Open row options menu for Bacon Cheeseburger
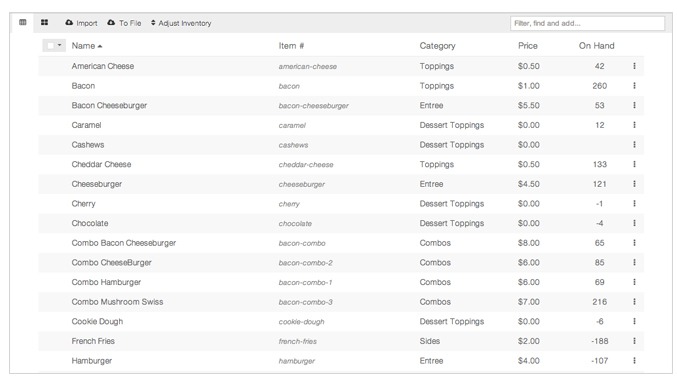The width and height of the screenshot is (677, 385). [x=634, y=105]
